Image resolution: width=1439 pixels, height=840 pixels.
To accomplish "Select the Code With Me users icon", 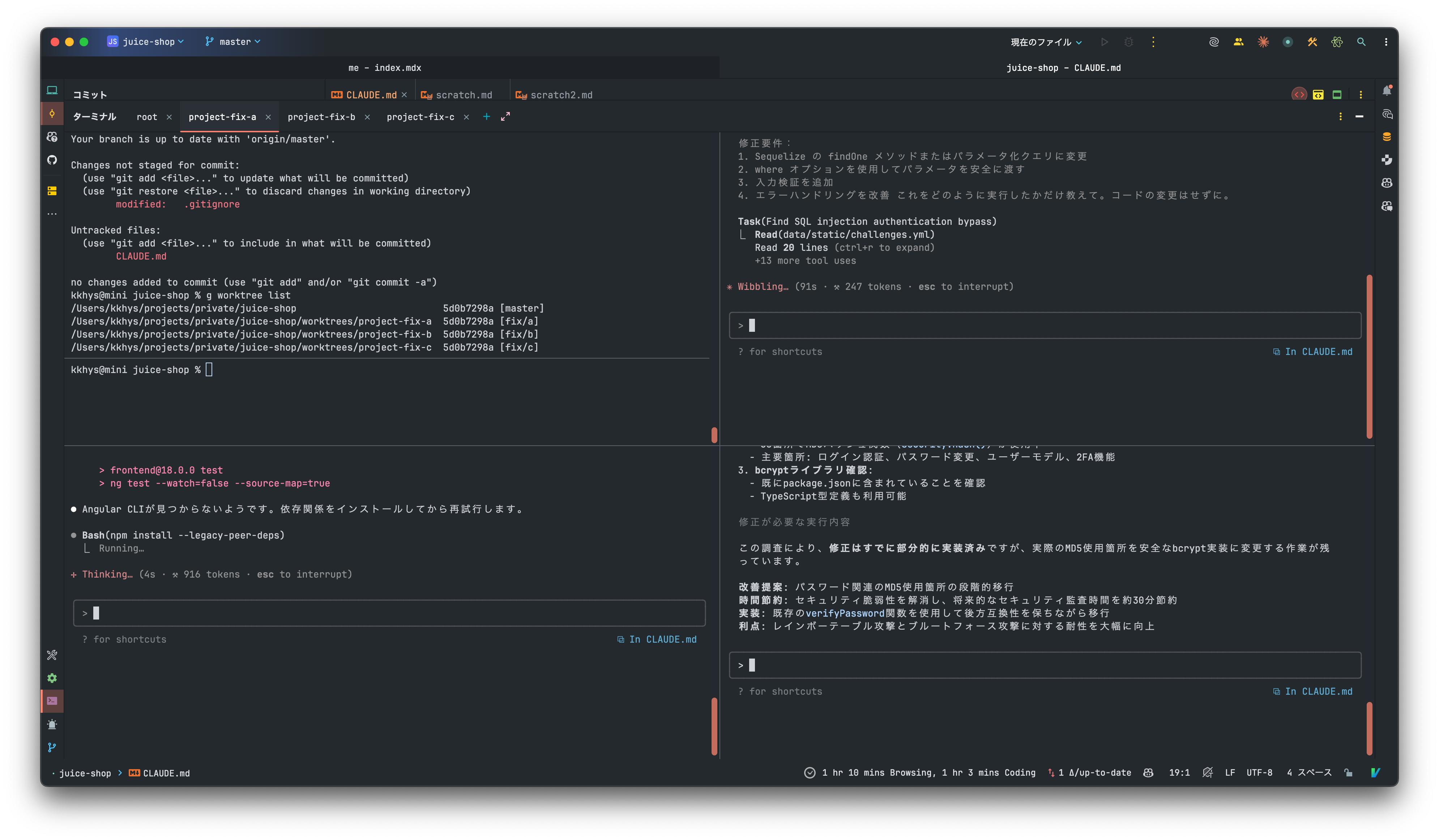I will point(1238,42).
